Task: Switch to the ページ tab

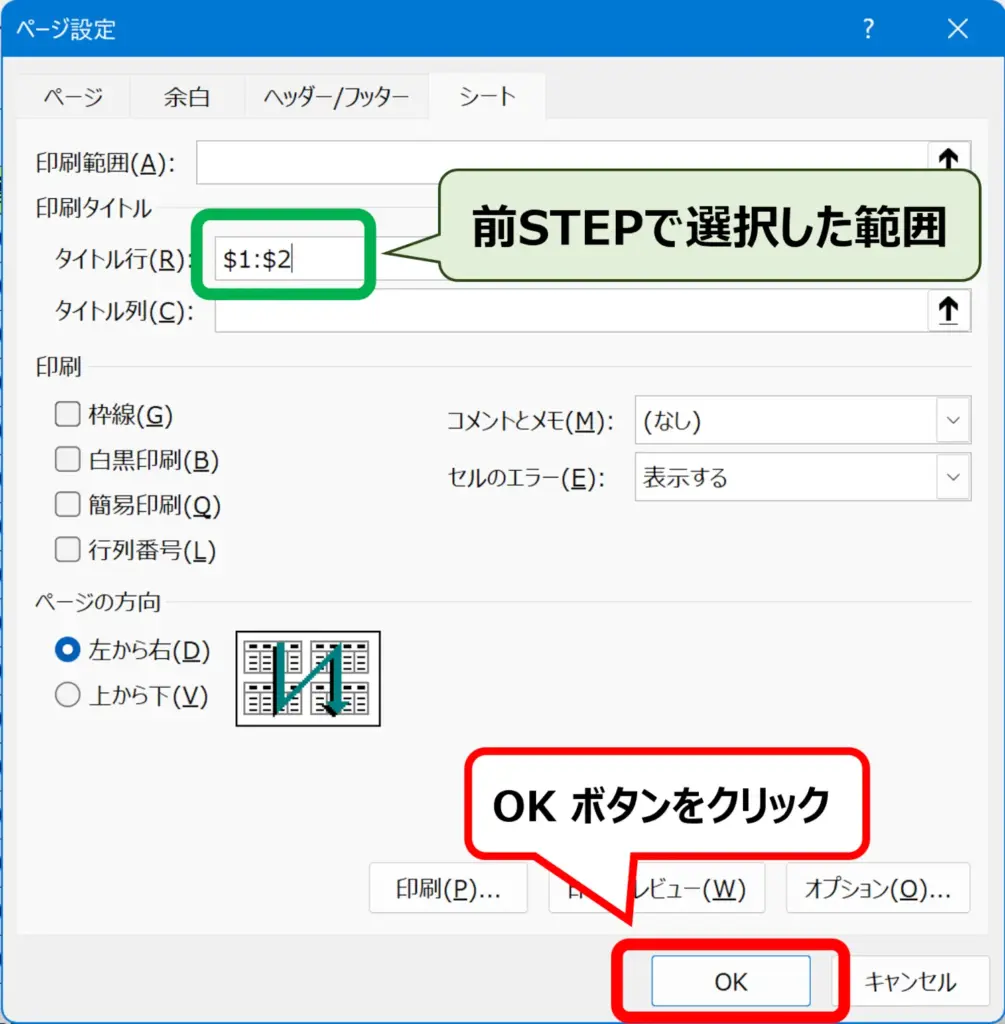Action: (x=73, y=97)
